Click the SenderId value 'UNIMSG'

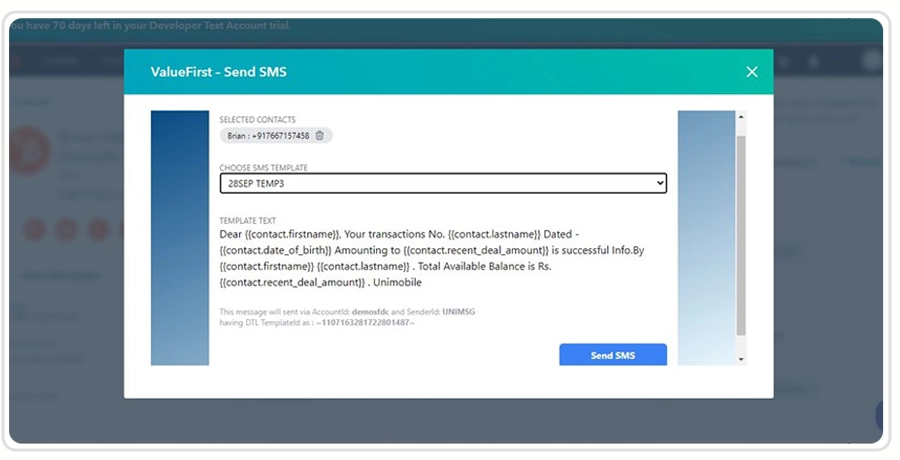click(x=459, y=312)
